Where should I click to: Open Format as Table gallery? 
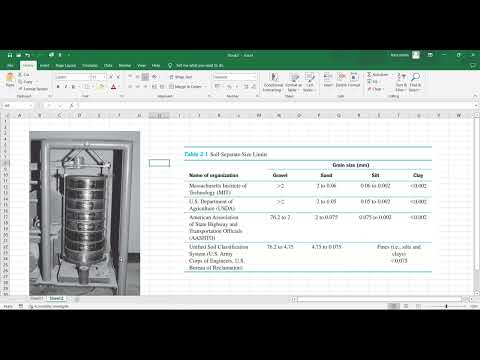pyautogui.click(x=293, y=82)
